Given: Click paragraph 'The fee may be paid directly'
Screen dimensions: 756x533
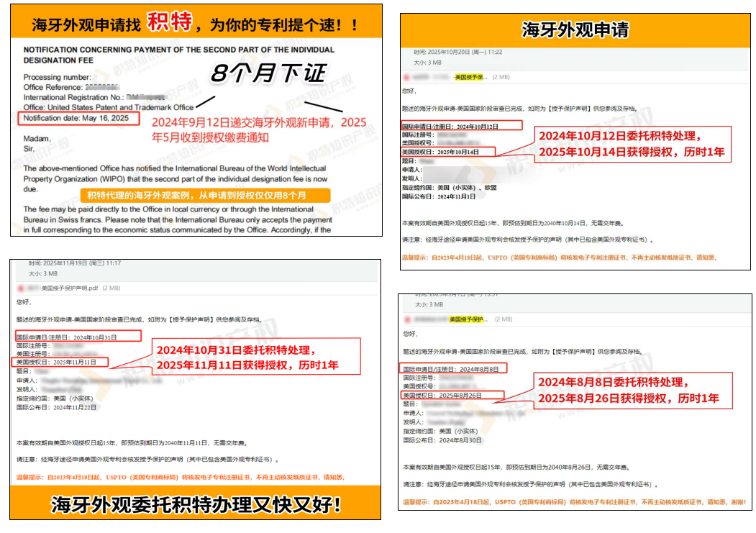Looking at the screenshot, I should point(178,220).
